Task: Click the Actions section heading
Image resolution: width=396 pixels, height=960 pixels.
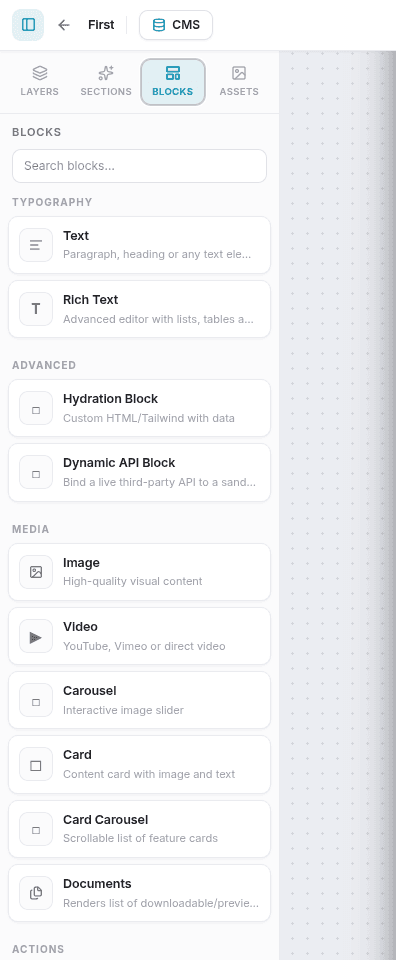Action: [x=38, y=949]
